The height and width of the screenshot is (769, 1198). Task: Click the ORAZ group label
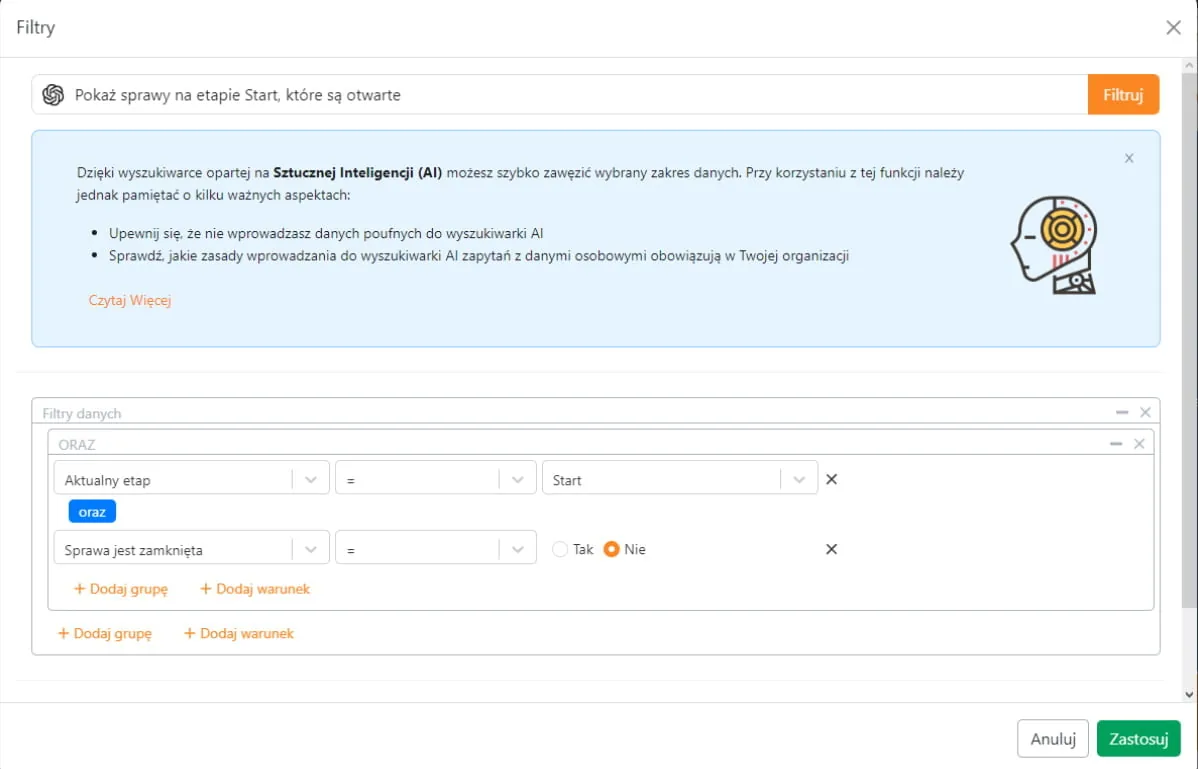(x=76, y=444)
